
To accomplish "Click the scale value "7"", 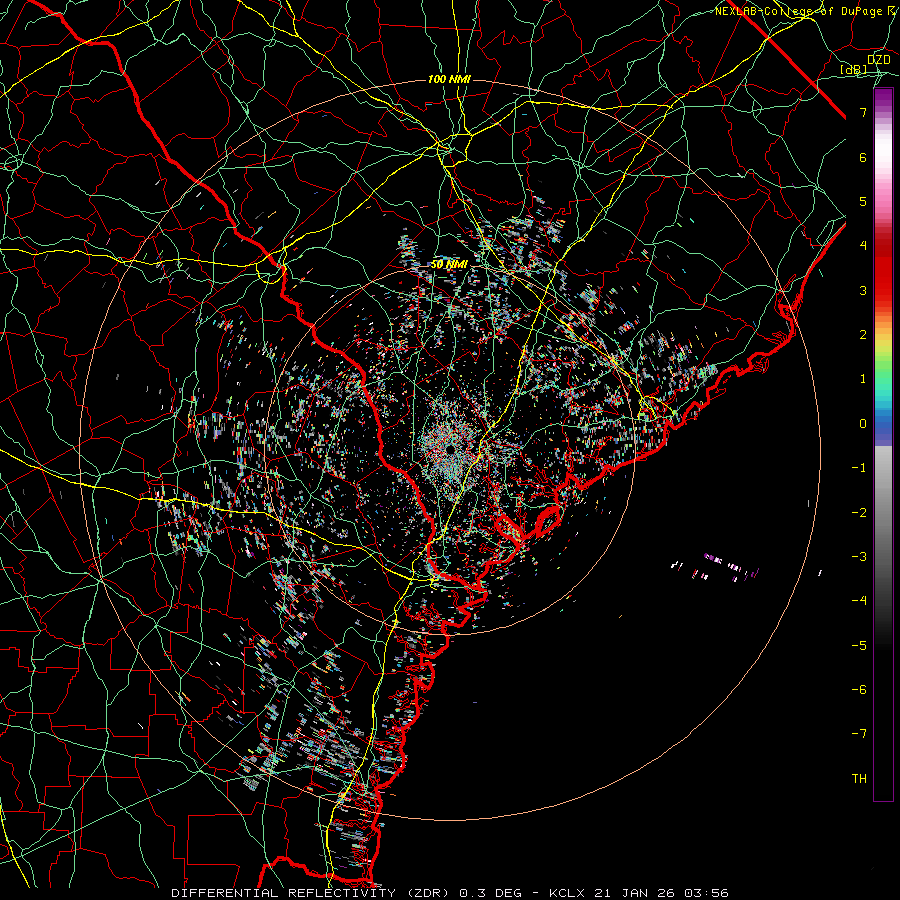I will tap(863, 112).
